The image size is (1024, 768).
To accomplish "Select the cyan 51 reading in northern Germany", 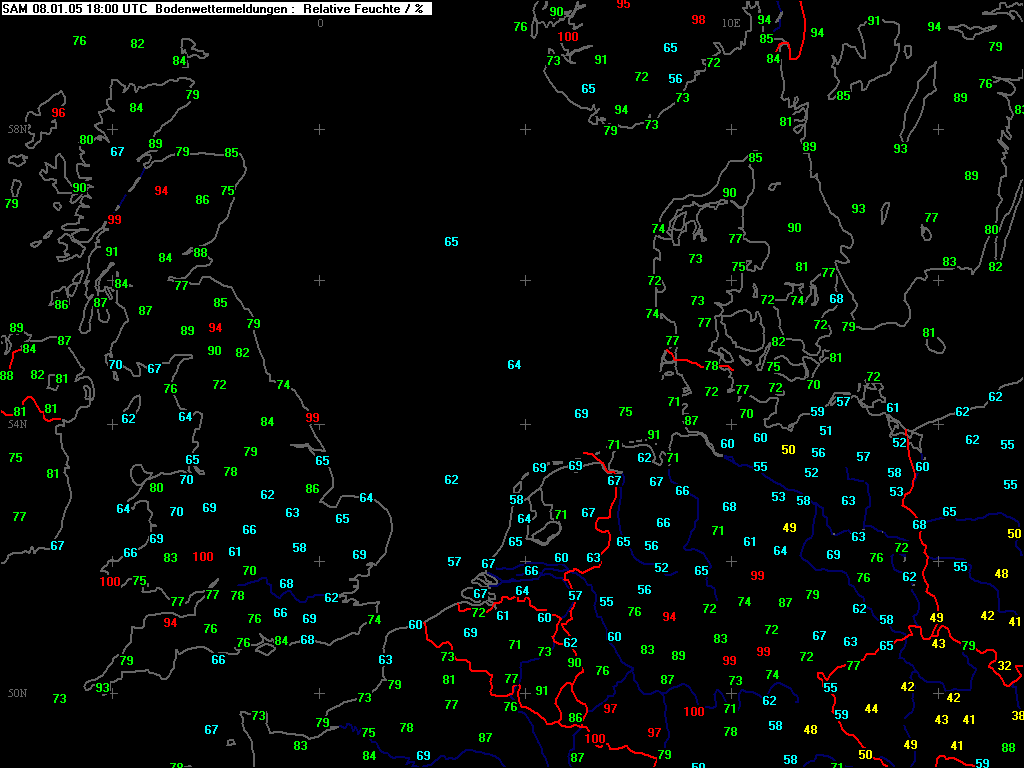I will coord(825,430).
